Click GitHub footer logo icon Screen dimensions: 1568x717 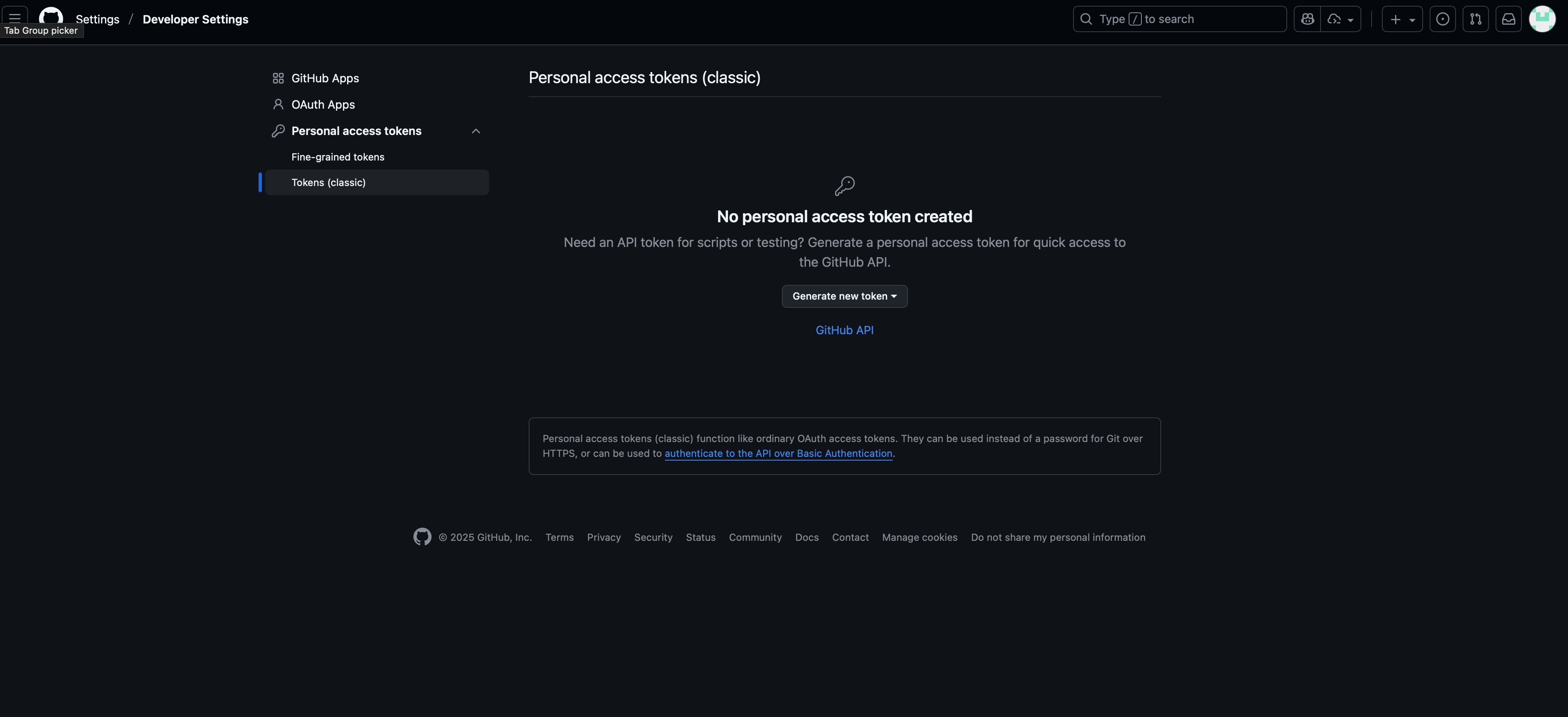422,537
